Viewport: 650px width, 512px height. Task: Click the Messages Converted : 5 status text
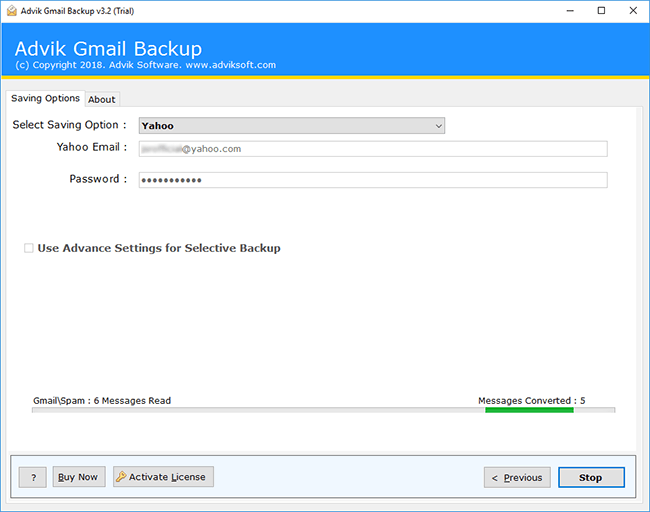[531, 401]
